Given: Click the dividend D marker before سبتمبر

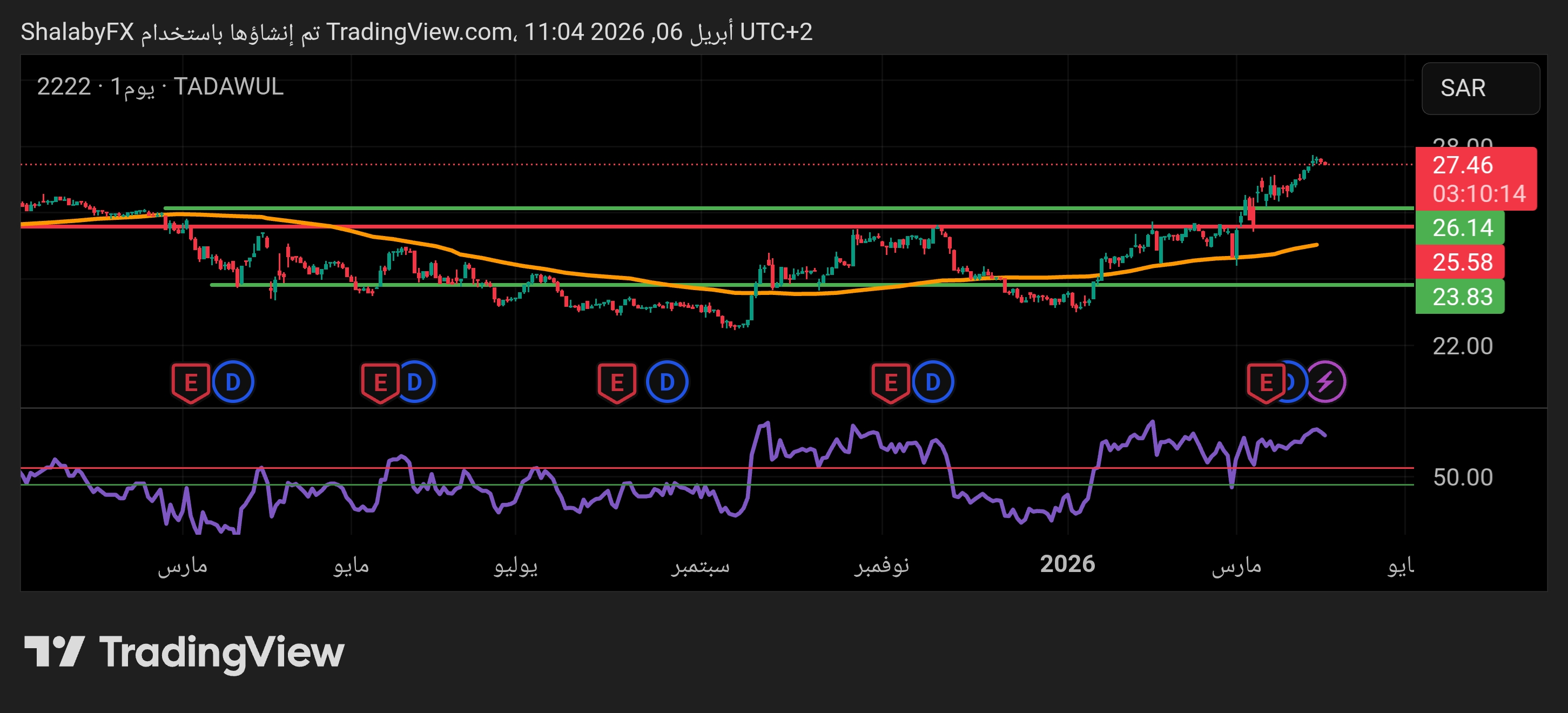Looking at the screenshot, I should coord(667,382).
